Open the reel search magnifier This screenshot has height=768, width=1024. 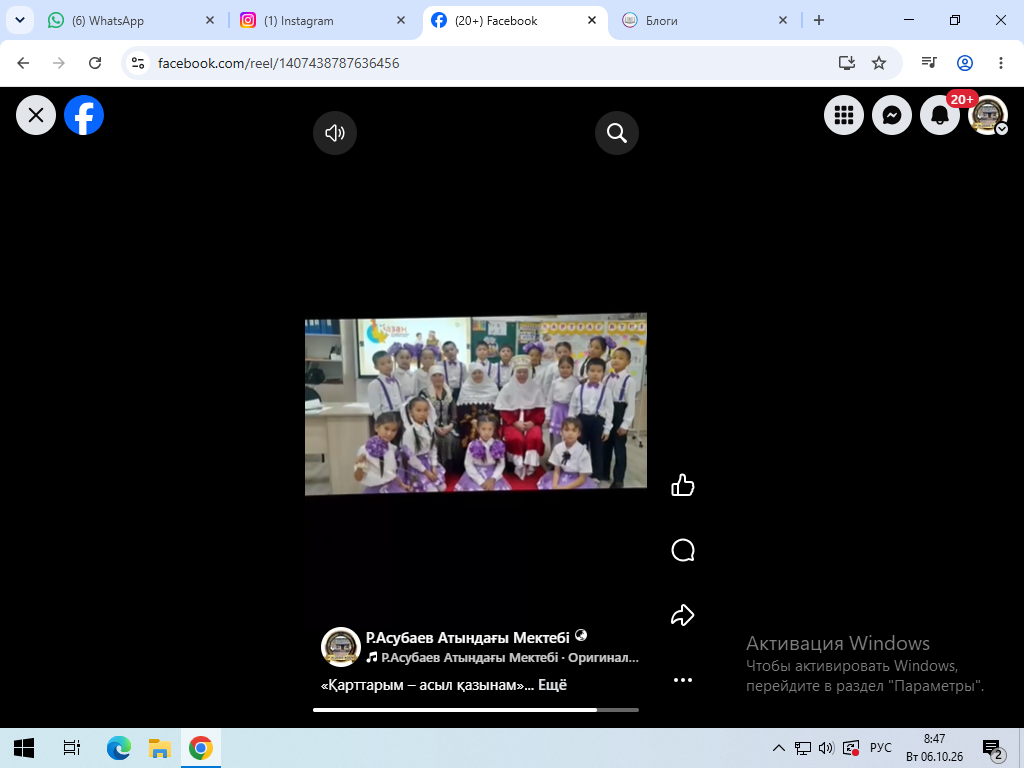coord(616,133)
